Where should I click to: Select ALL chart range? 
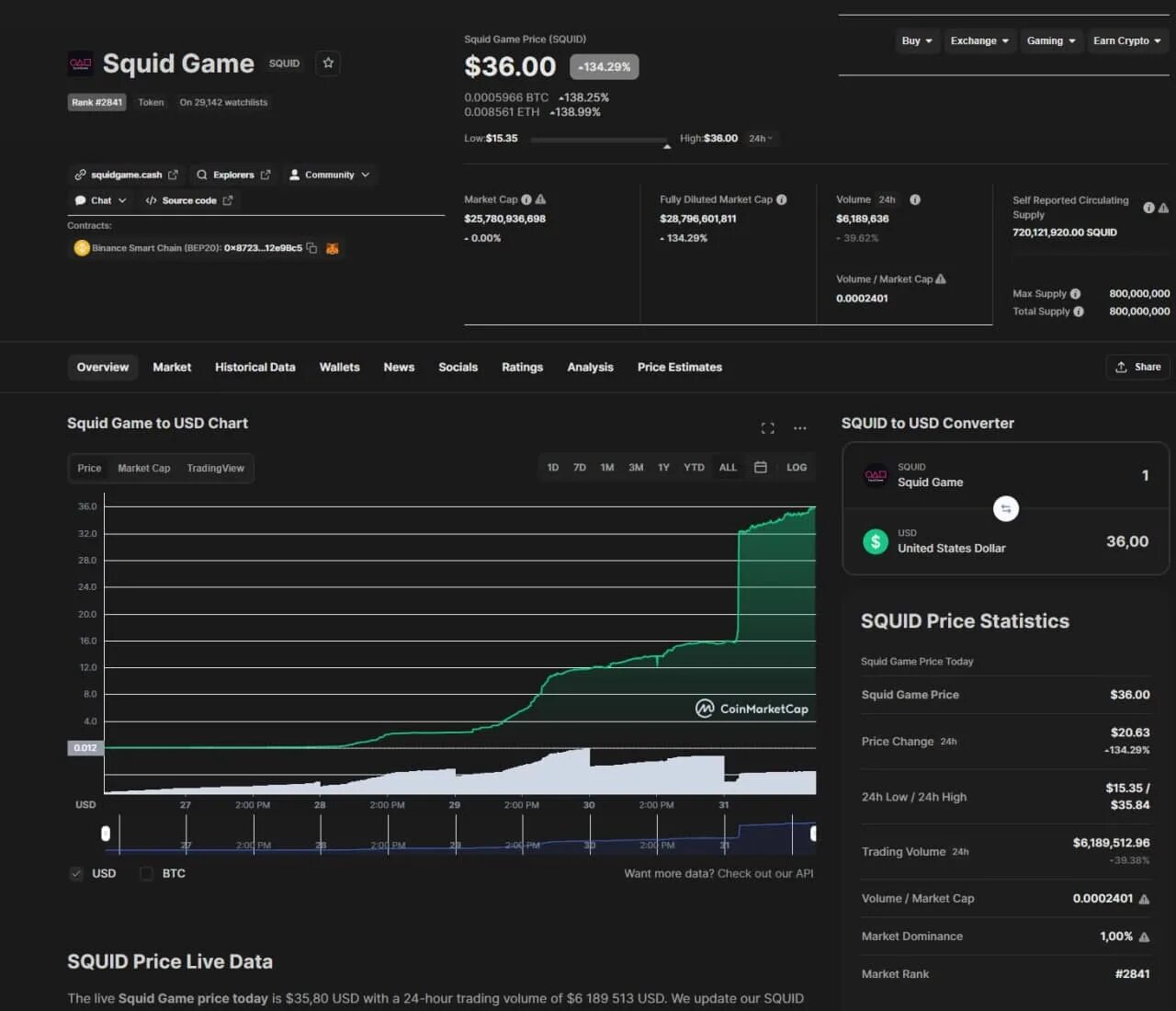tap(728, 468)
